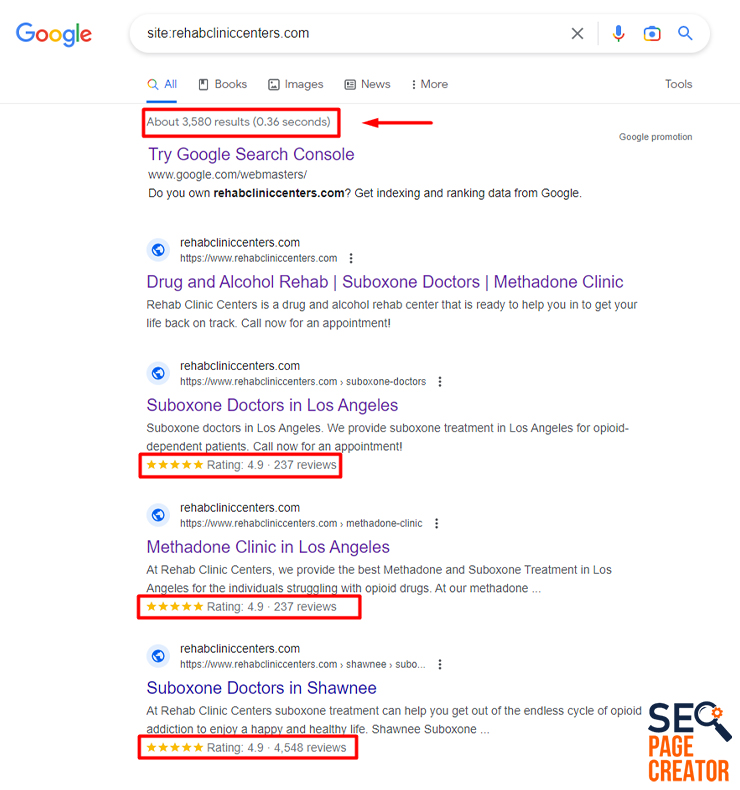Viewport: 740px width, 790px height.
Task: Open three-dot options beside rehabcliniccenters.com homepage URL
Action: coord(351,258)
